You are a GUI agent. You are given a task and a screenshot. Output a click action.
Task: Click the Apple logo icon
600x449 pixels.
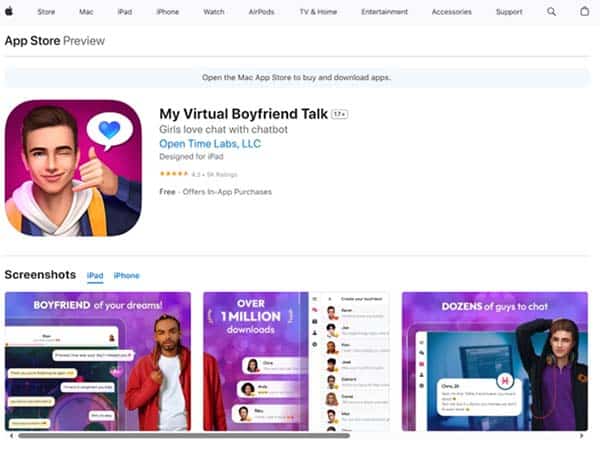click(9, 11)
